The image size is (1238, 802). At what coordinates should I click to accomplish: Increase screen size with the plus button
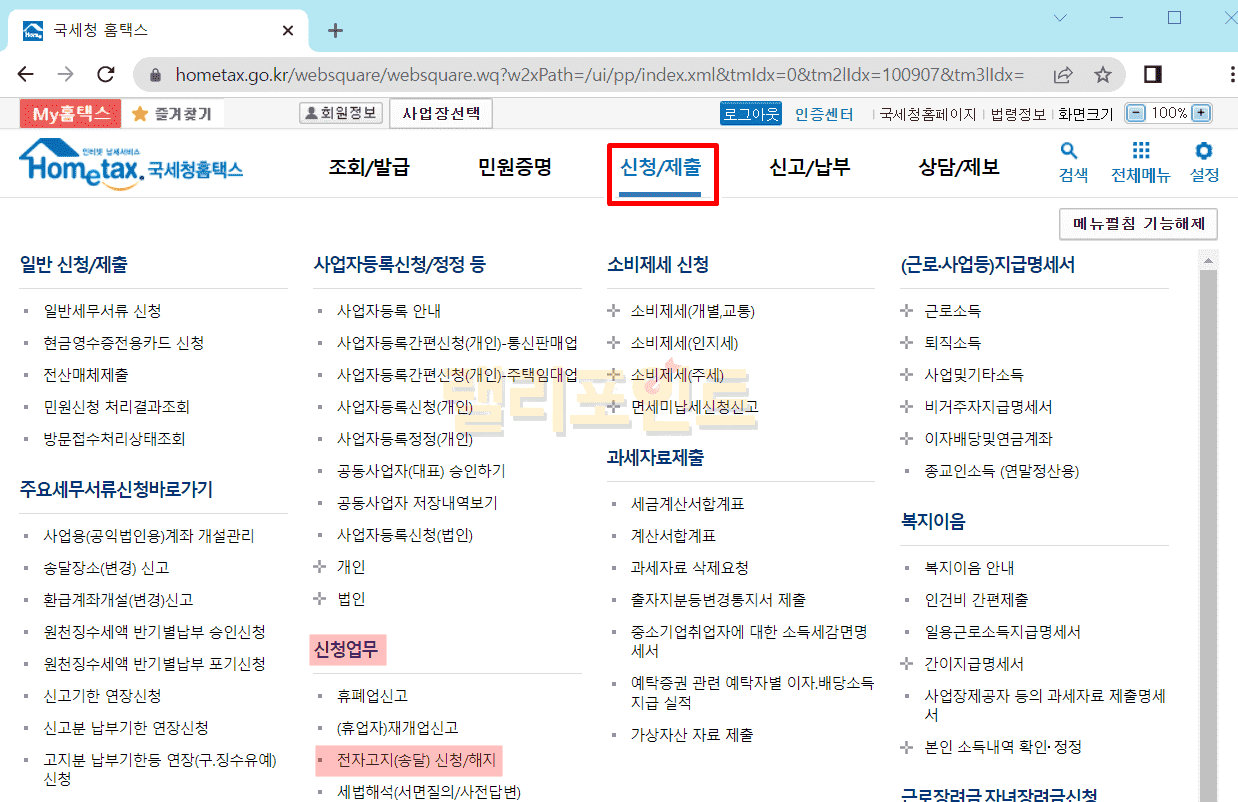click(x=1201, y=114)
